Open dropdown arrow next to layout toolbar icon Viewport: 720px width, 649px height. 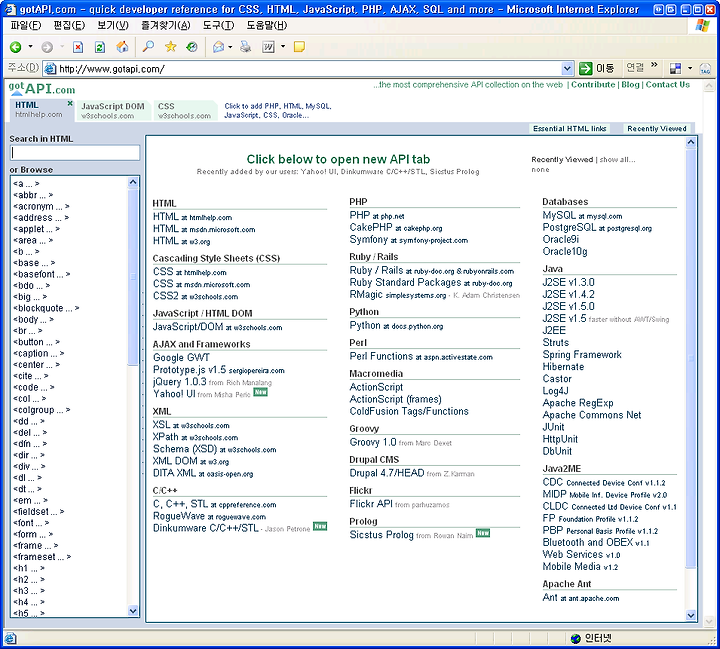(x=690, y=68)
